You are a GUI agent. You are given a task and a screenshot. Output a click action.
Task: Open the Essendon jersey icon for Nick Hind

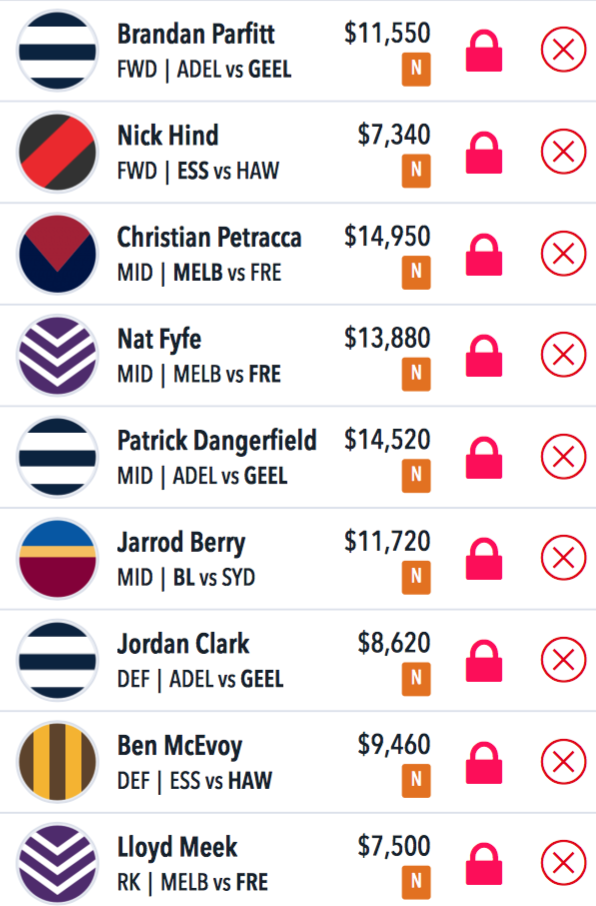[x=57, y=152]
